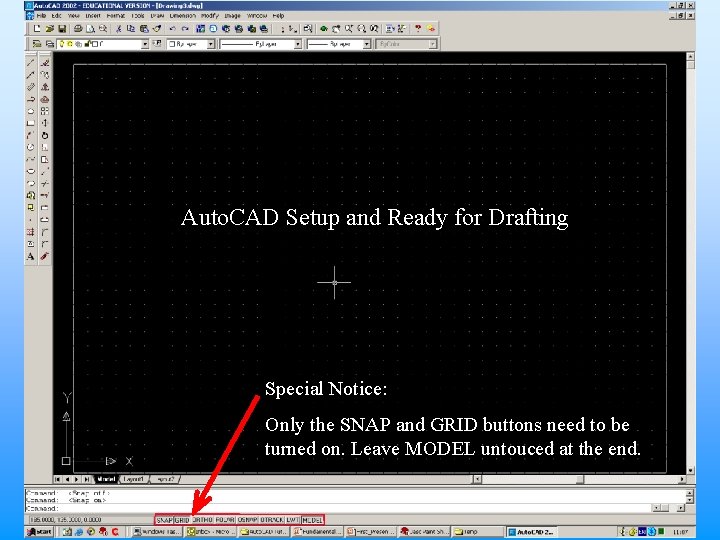Open the Modify menu

pos(210,16)
